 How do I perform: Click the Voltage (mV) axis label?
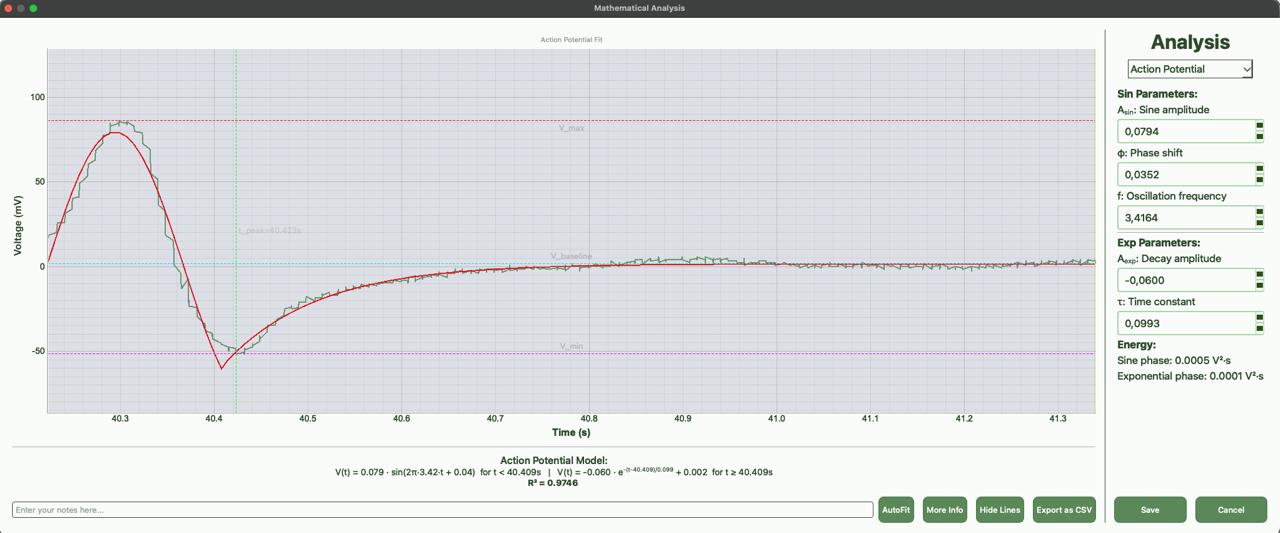point(18,226)
